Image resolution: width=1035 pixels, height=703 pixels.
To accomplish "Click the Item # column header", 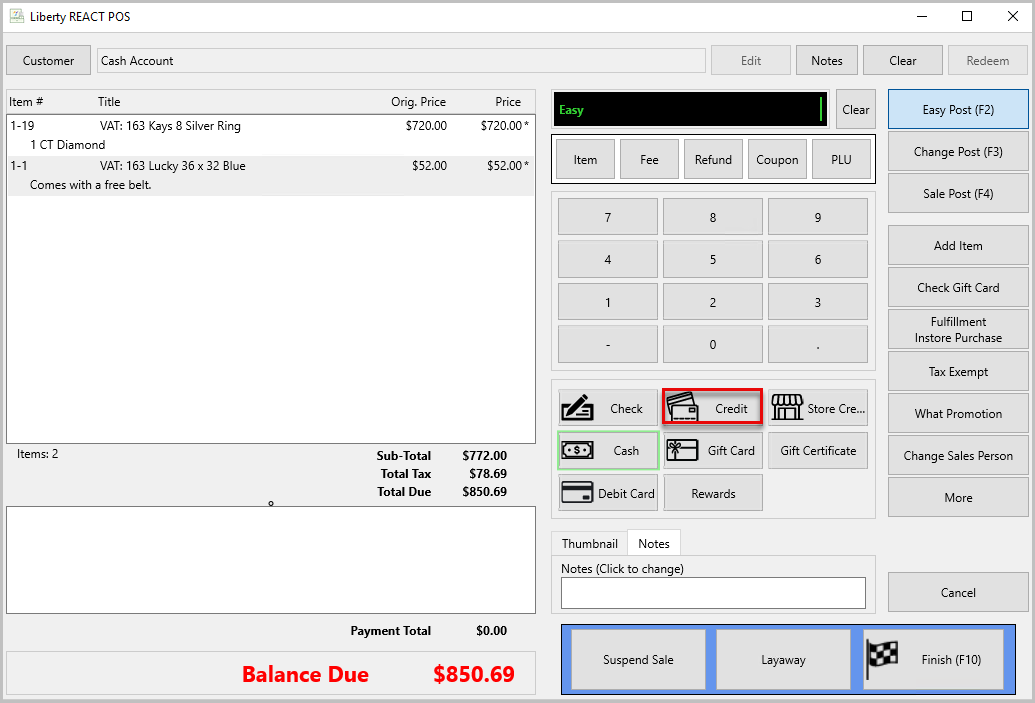I will [x=26, y=102].
